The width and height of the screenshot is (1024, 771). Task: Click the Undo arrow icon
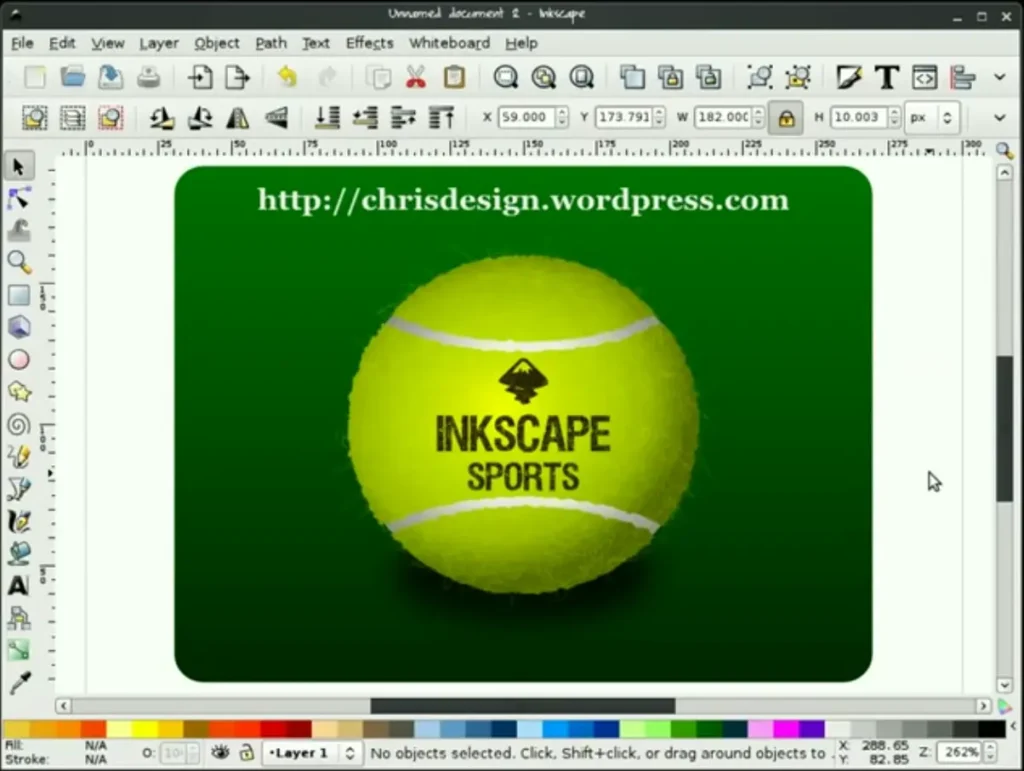[x=287, y=77]
